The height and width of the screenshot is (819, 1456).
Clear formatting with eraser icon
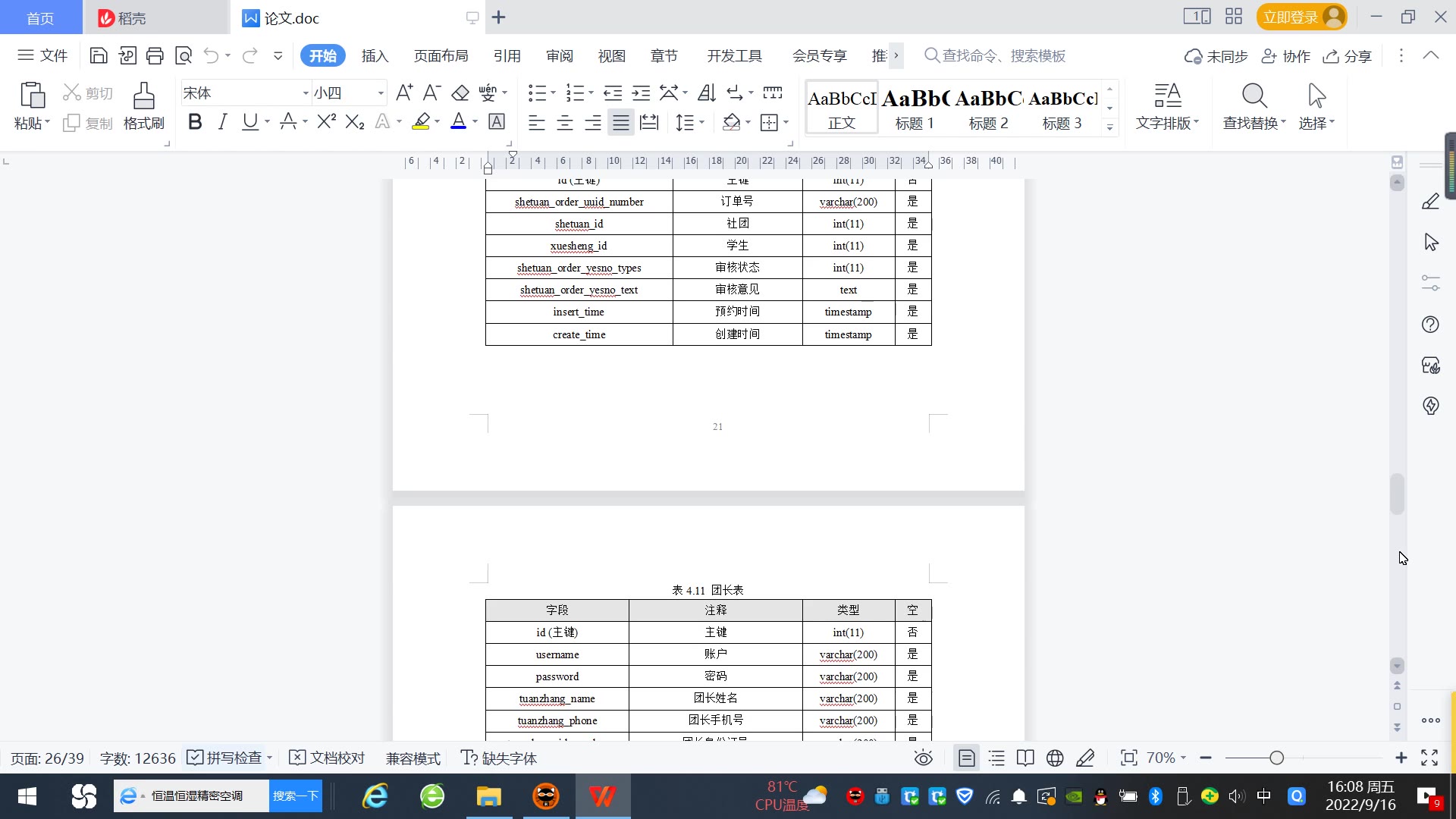click(460, 93)
